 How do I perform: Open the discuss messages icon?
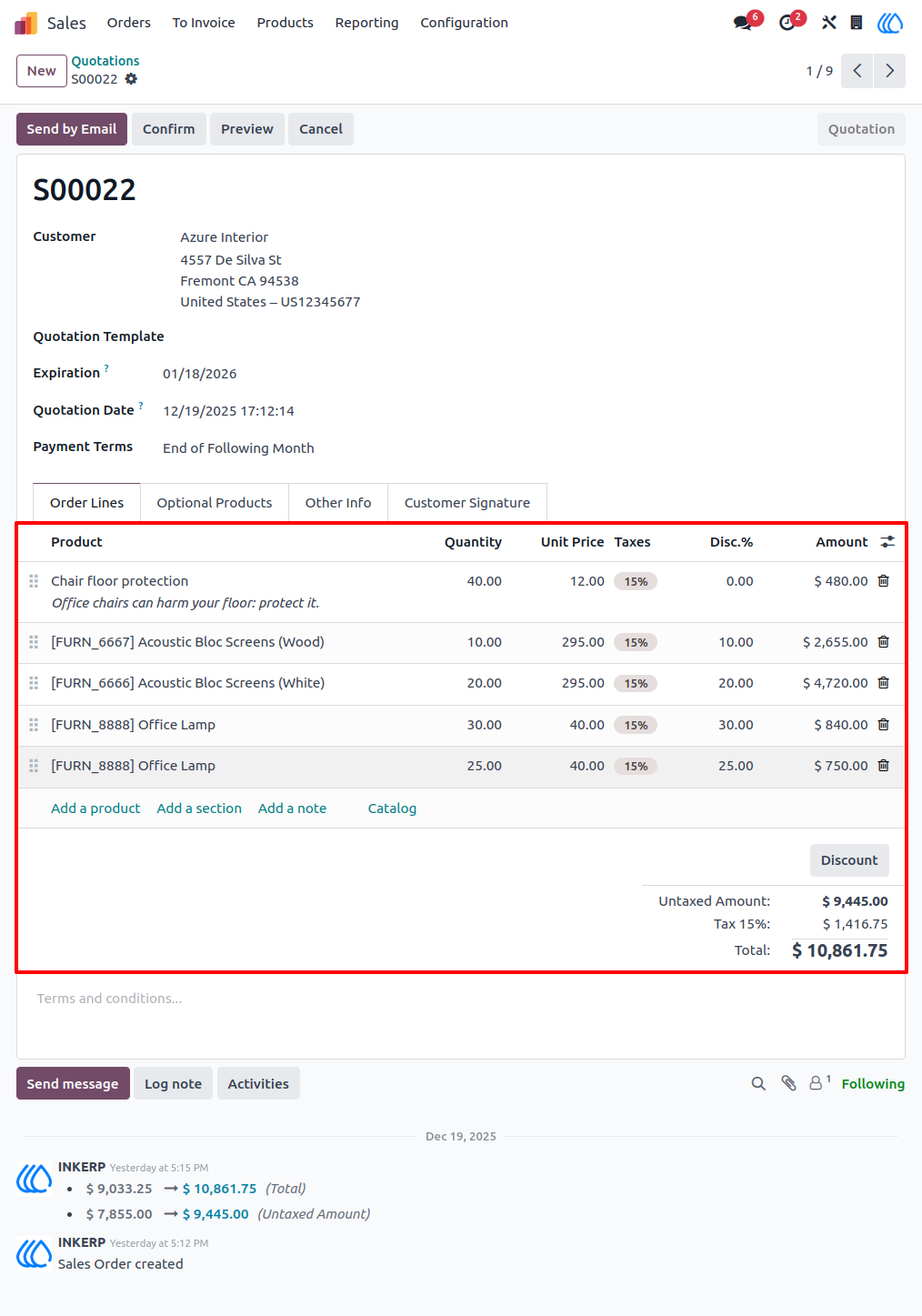[x=744, y=23]
